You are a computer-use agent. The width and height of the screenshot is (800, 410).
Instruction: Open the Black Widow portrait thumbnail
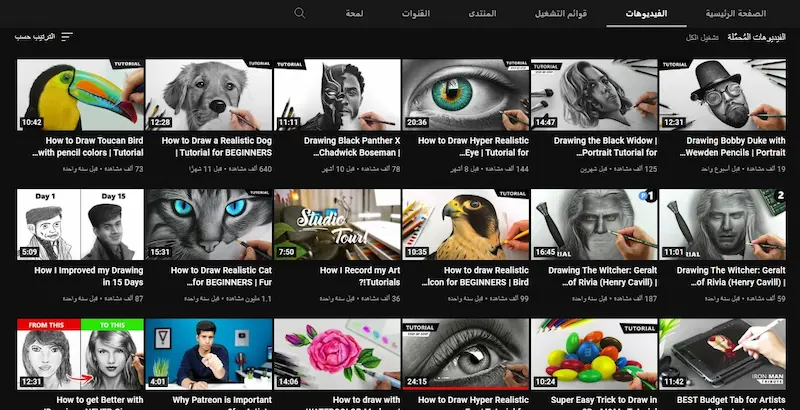[x=594, y=95]
